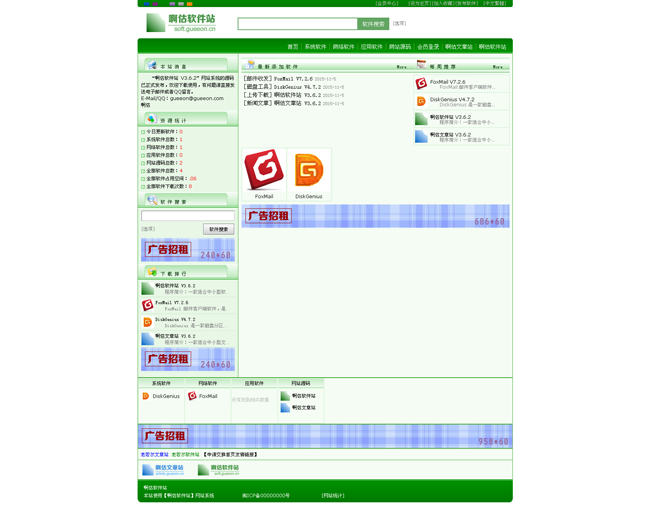650x516 pixels.
Task: Open 啊估文章站 in the navigation bar
Action: [x=459, y=47]
